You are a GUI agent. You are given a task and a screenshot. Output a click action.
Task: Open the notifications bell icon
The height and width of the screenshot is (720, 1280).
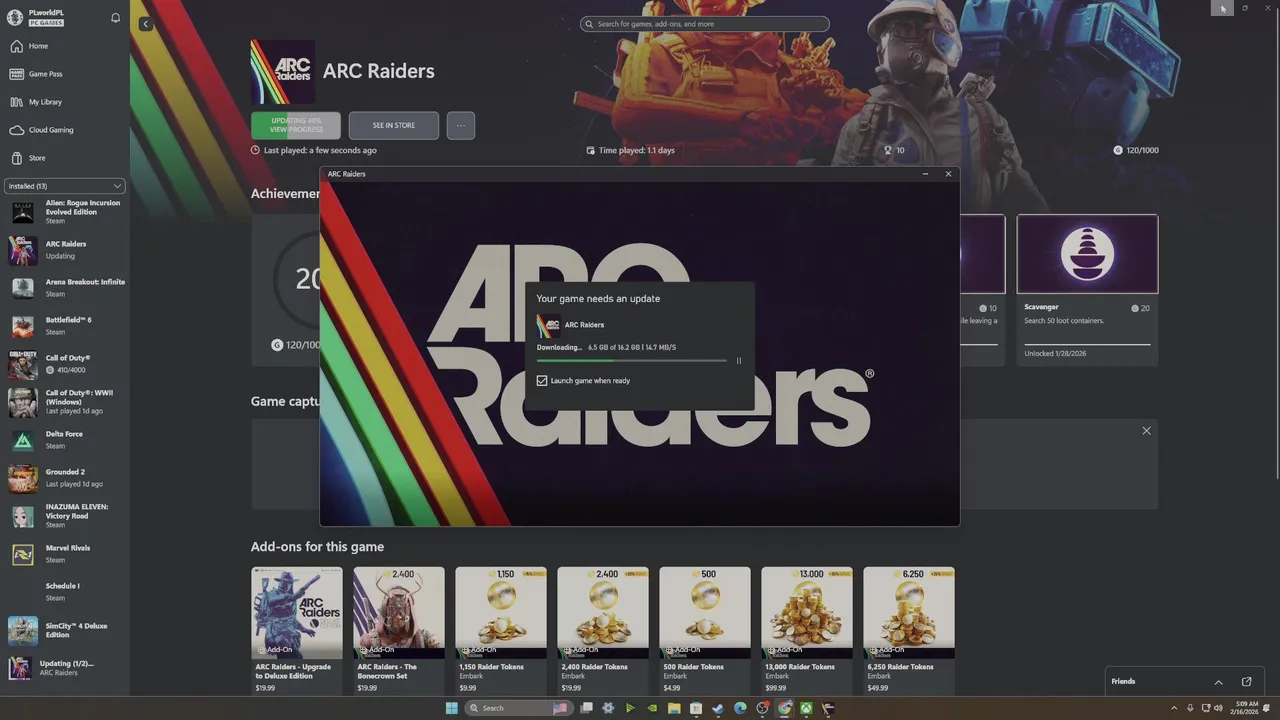tap(115, 18)
